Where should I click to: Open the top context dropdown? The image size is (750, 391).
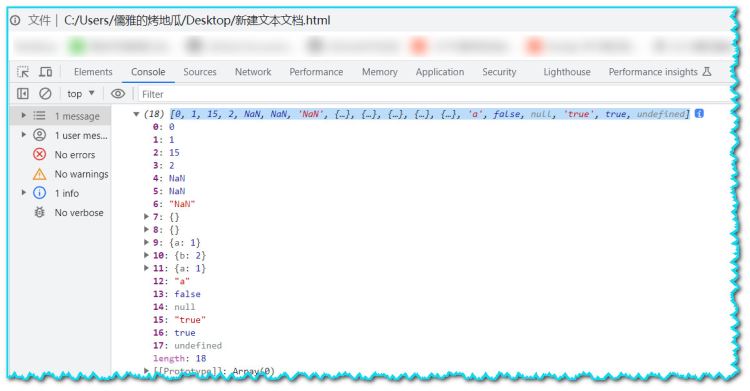[x=81, y=94]
